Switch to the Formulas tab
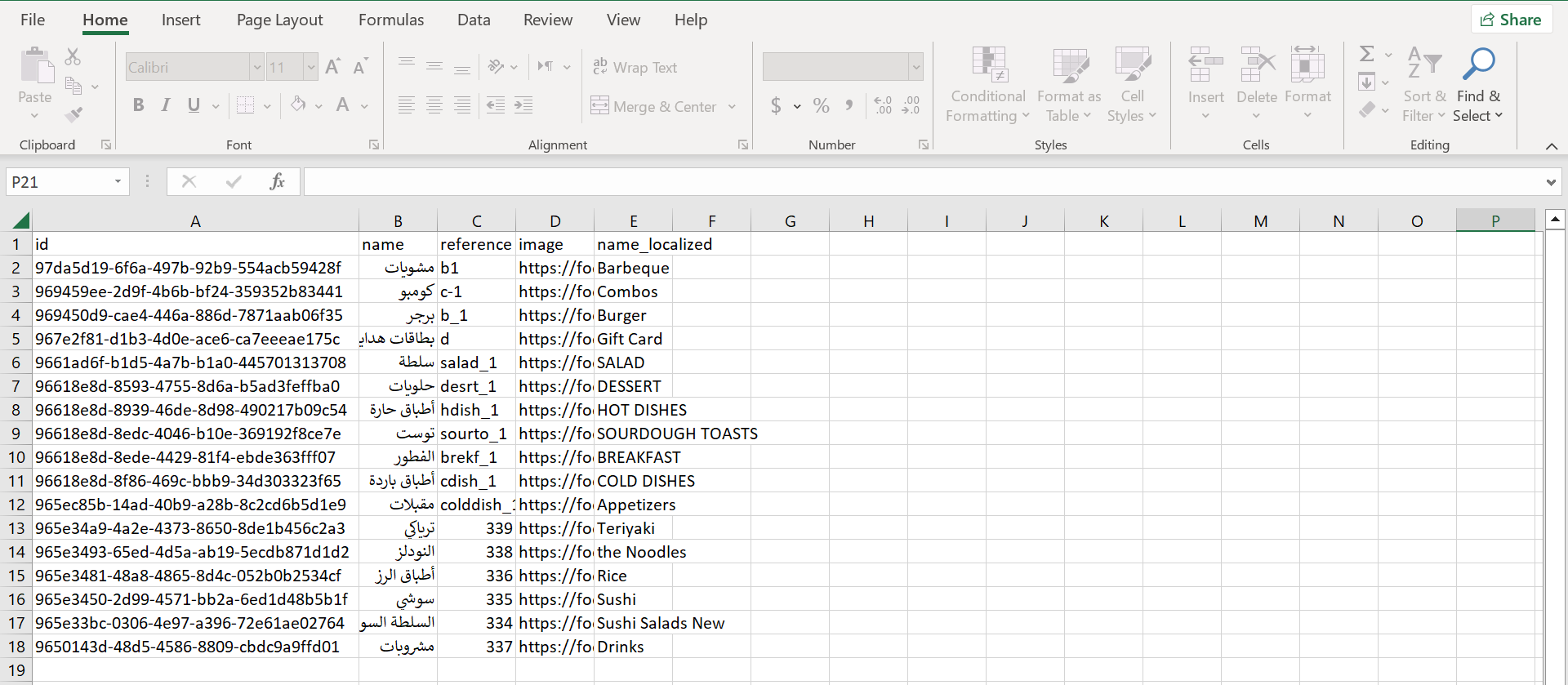The image size is (1568, 685). pos(390,20)
